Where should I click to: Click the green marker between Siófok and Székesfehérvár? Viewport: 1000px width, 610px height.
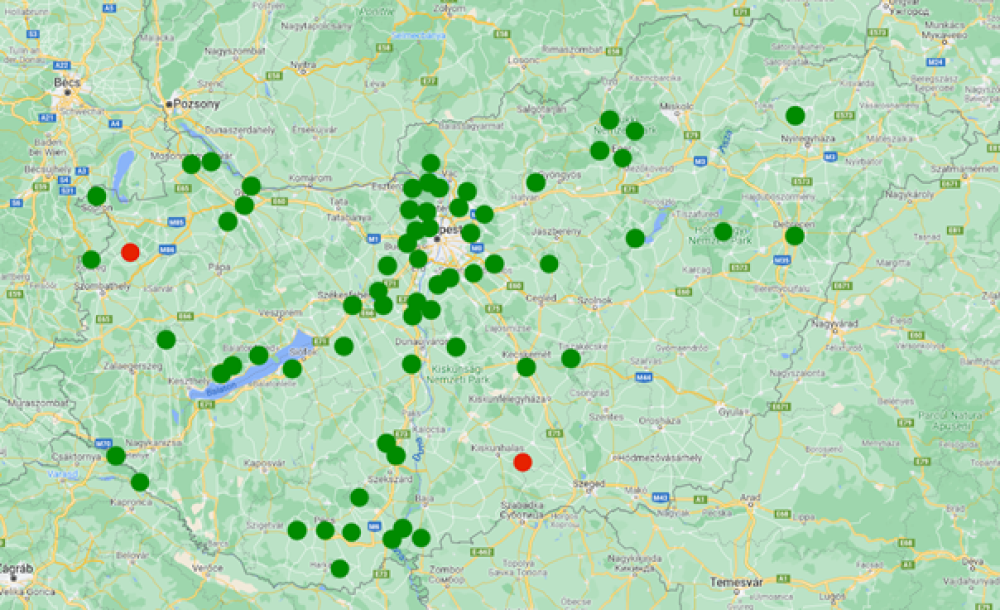click(x=344, y=346)
